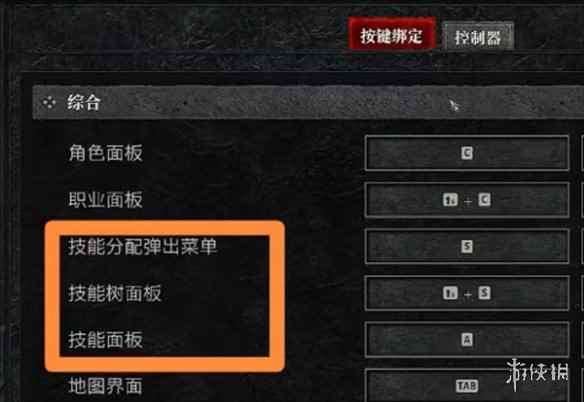584x402 pixels.
Task: Click the 地图界面 label
Action: pos(105,386)
